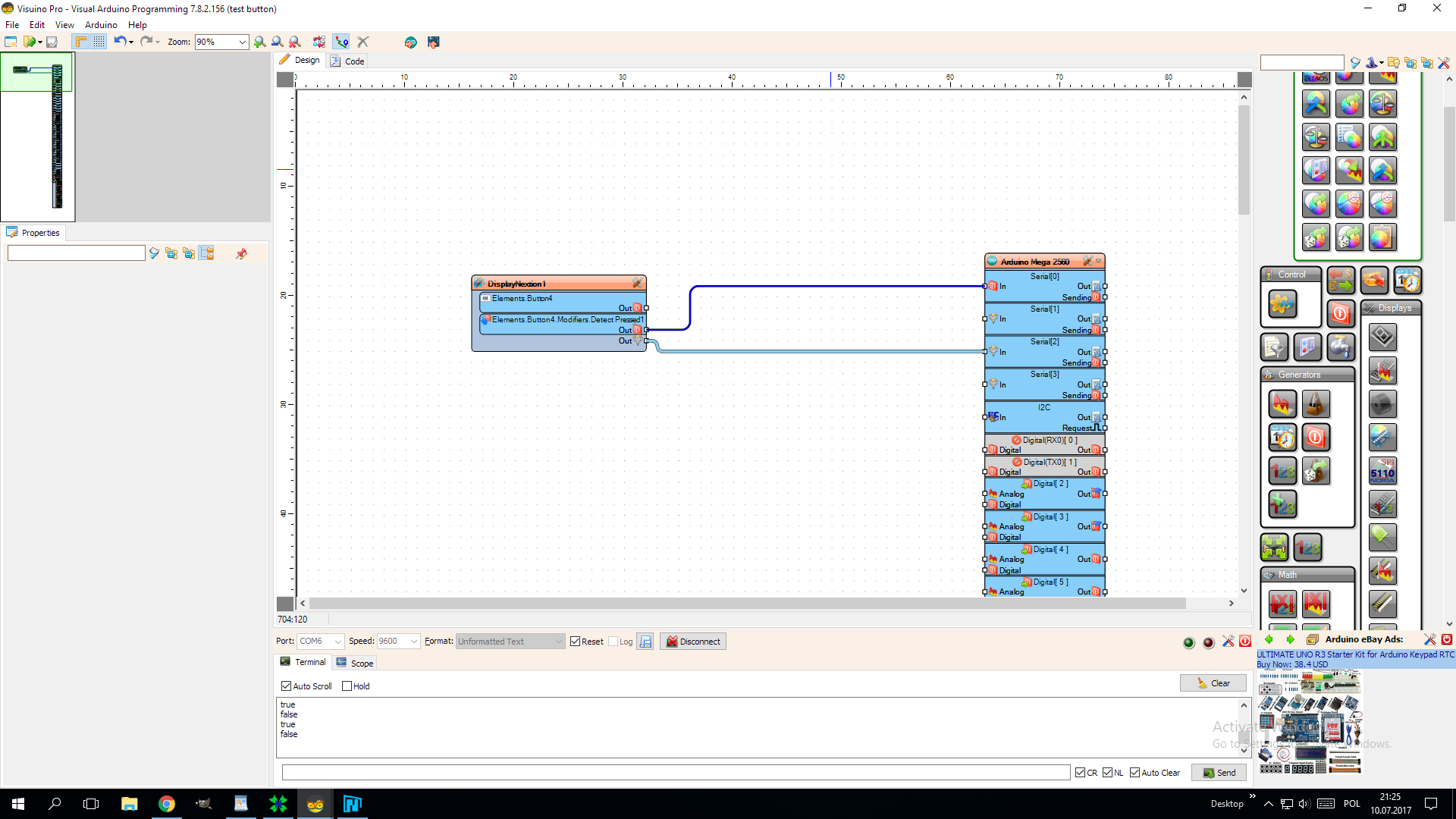Open the Zoom percentage dropdown
This screenshot has height=819, width=1456.
(x=242, y=42)
